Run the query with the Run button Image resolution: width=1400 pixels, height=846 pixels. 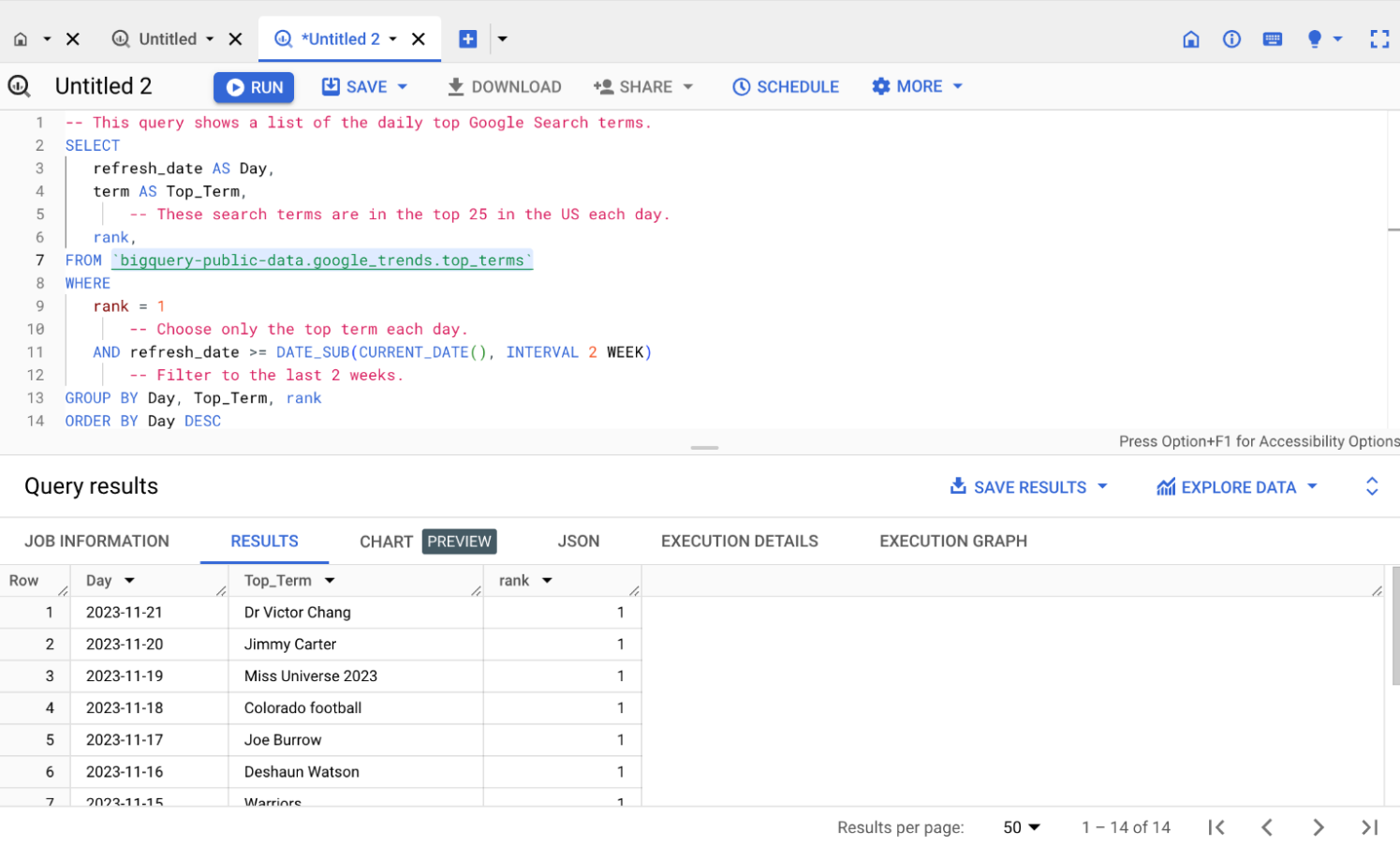(x=253, y=86)
